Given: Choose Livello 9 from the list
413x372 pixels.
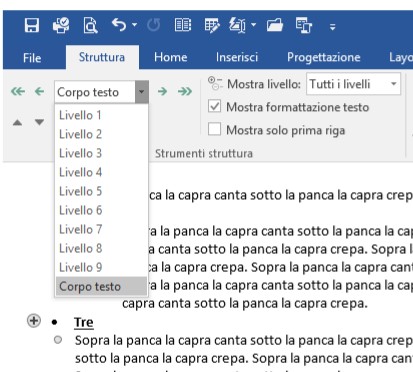Looking at the screenshot, I should pos(101,267).
